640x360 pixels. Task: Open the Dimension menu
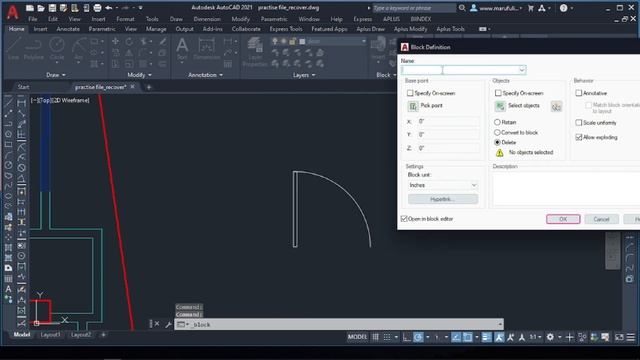coord(207,19)
